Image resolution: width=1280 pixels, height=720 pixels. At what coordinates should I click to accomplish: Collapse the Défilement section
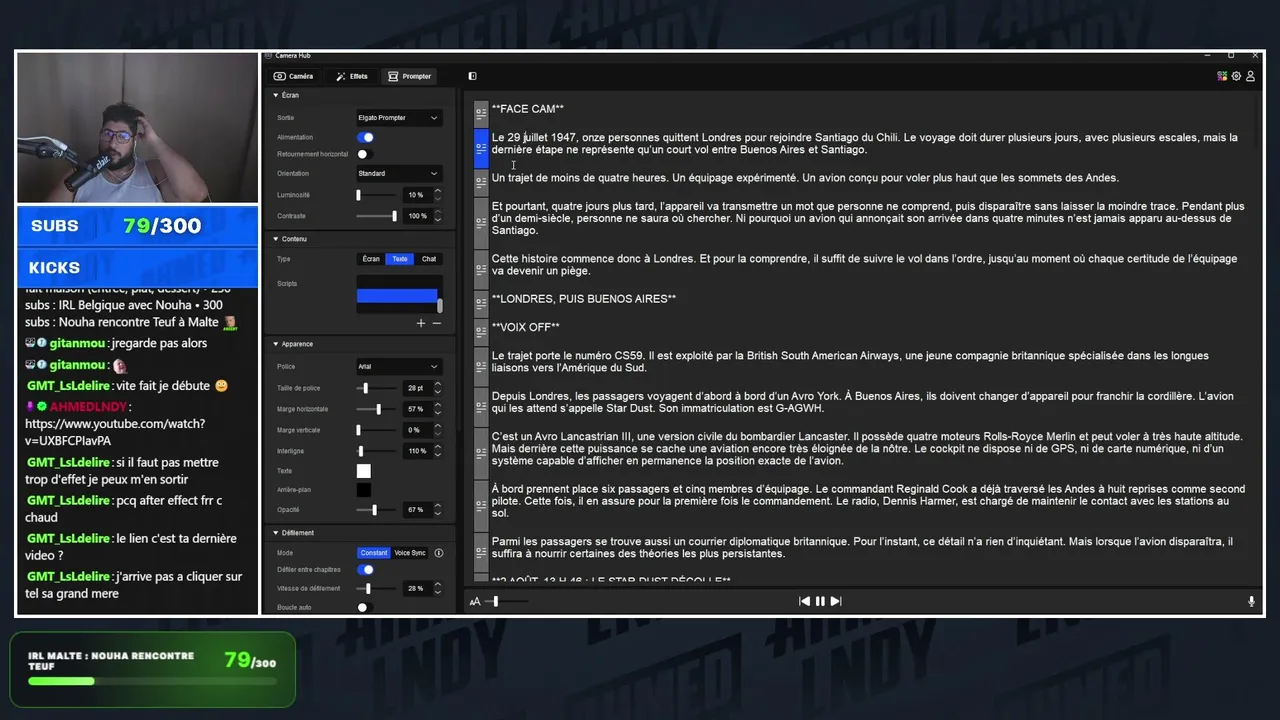276,533
